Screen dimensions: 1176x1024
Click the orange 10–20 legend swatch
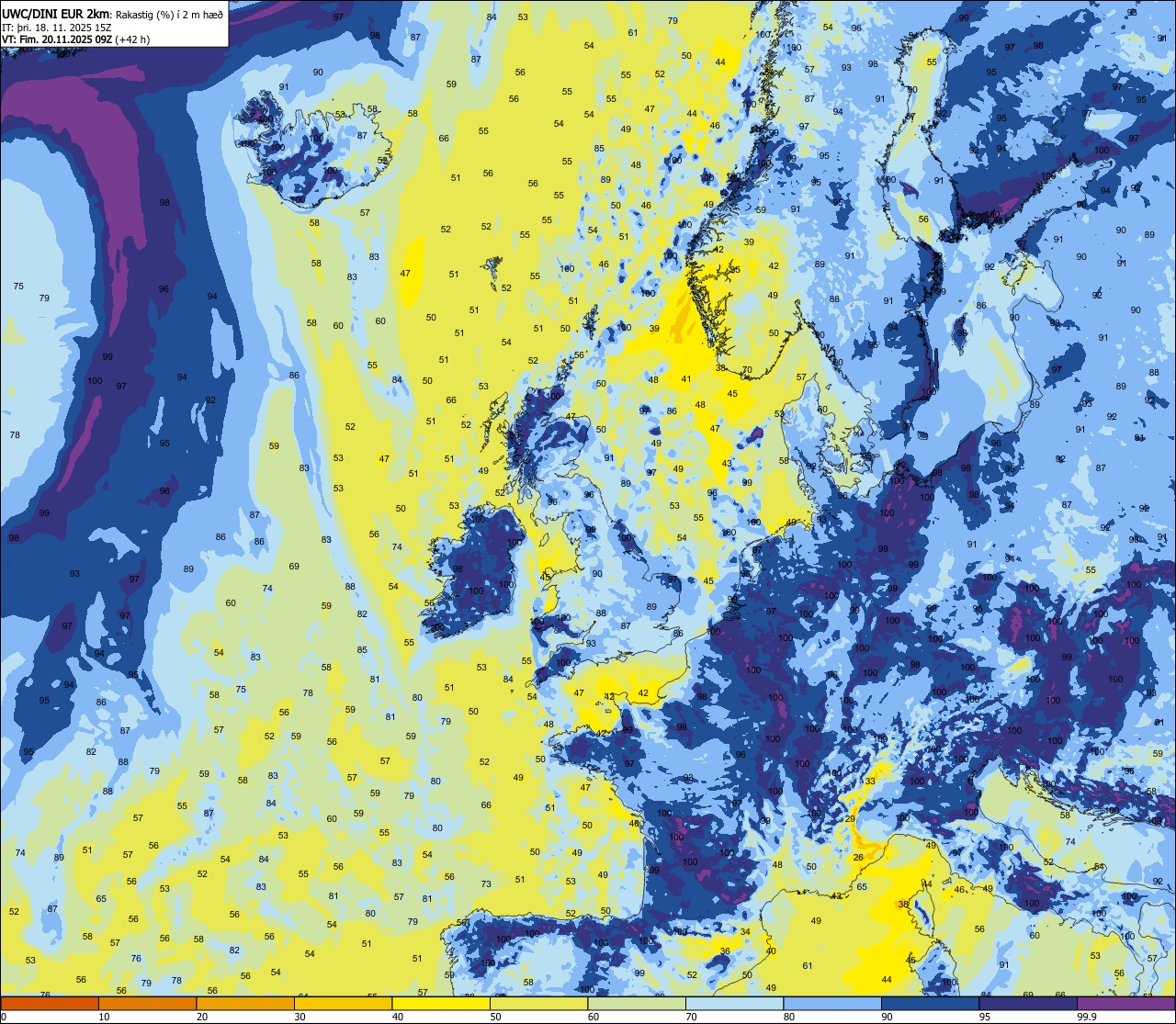coord(147,1003)
